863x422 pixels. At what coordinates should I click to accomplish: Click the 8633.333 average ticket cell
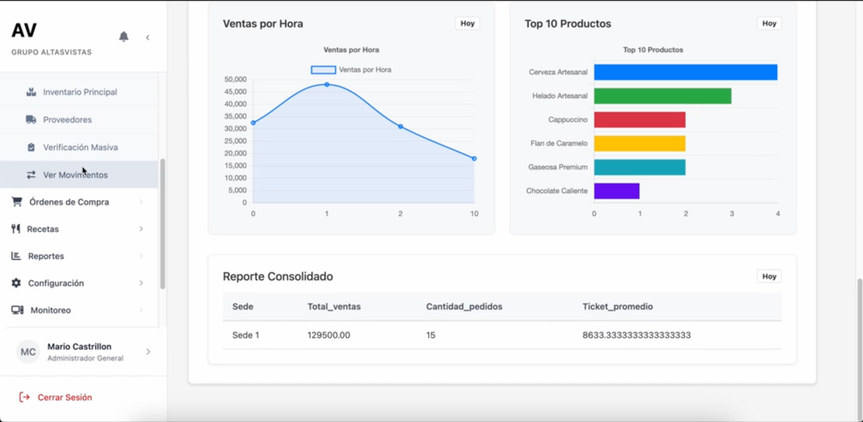coord(636,335)
